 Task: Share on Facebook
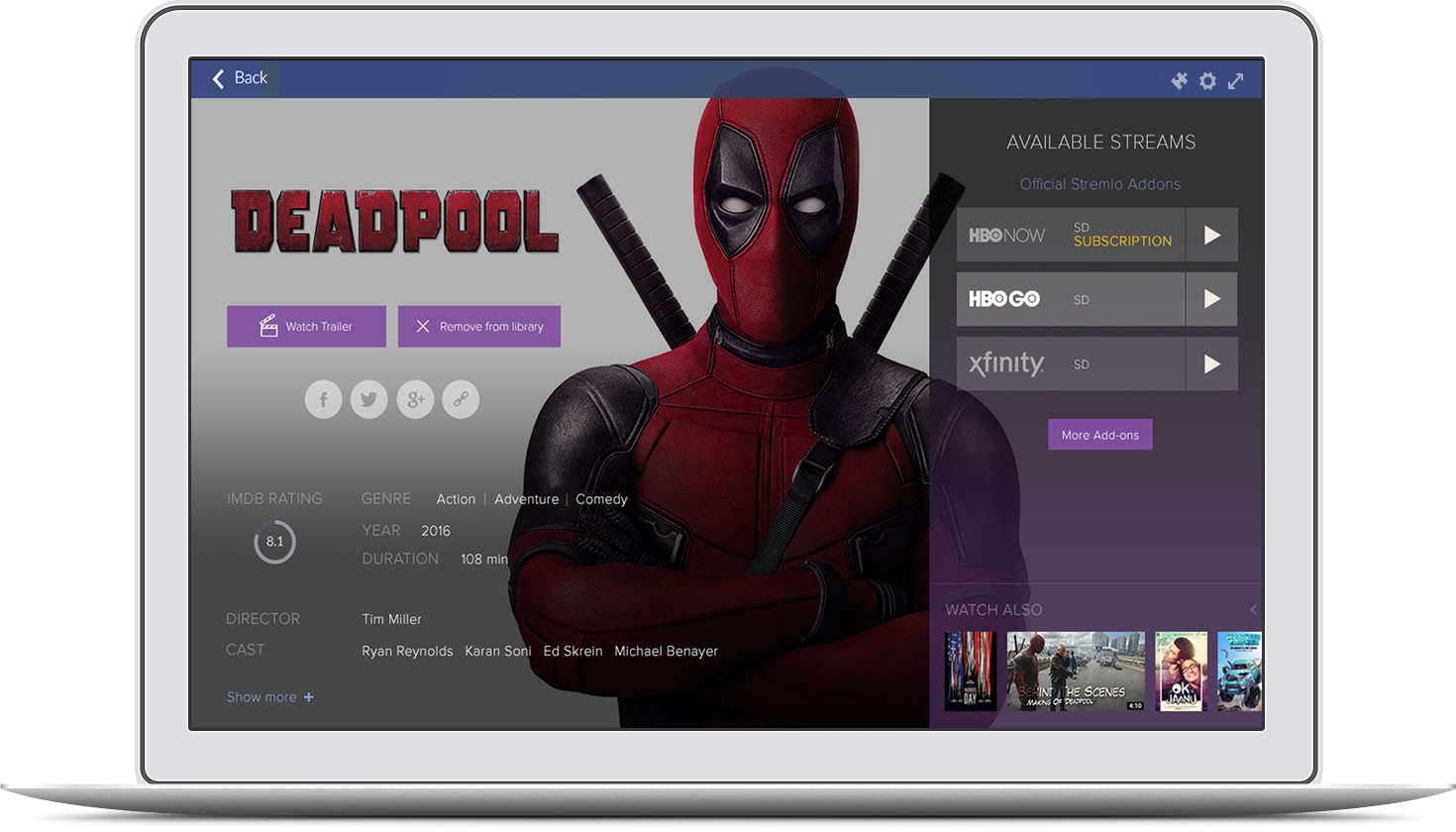tap(323, 400)
